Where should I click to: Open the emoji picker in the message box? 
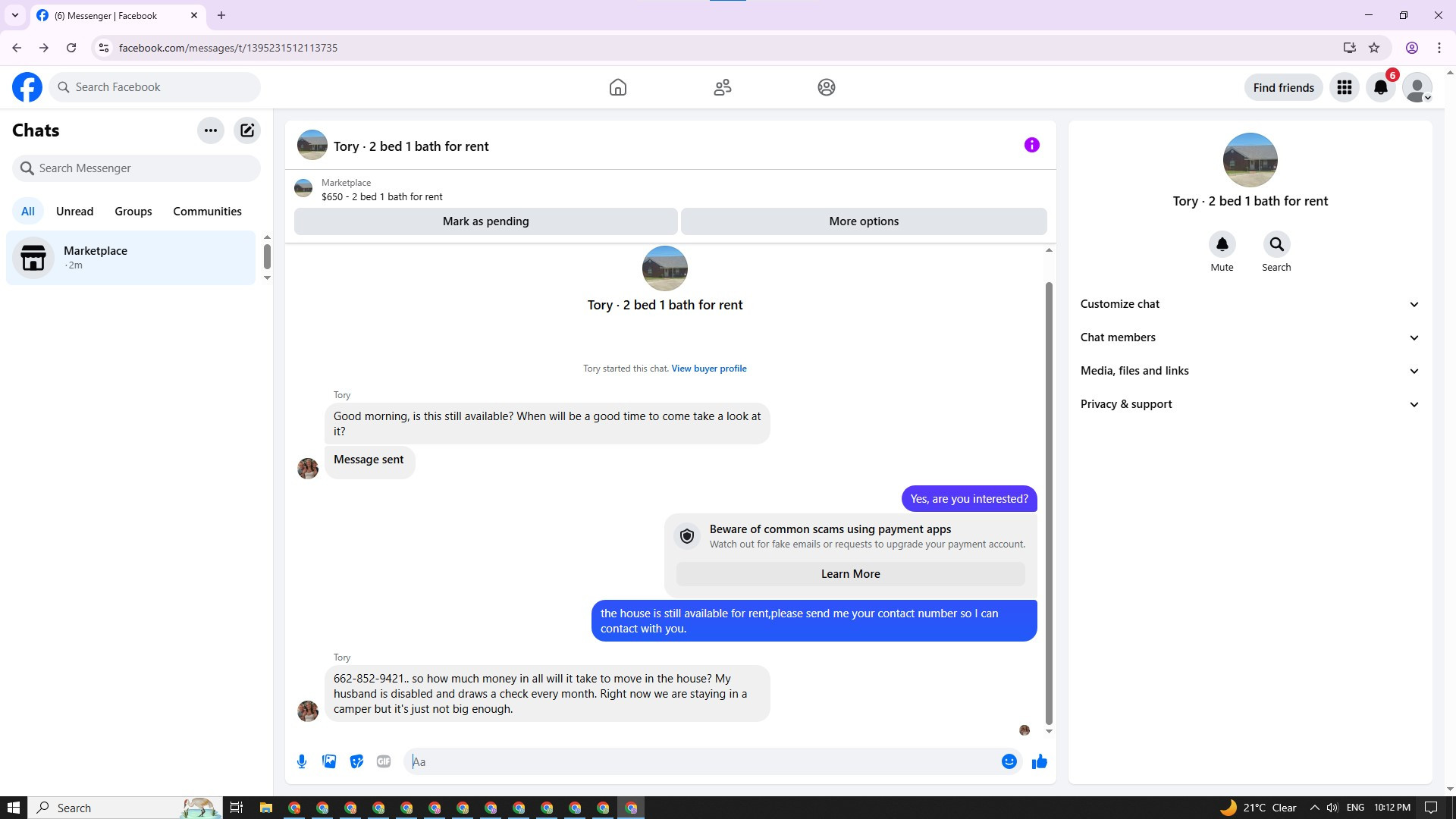click(1009, 761)
